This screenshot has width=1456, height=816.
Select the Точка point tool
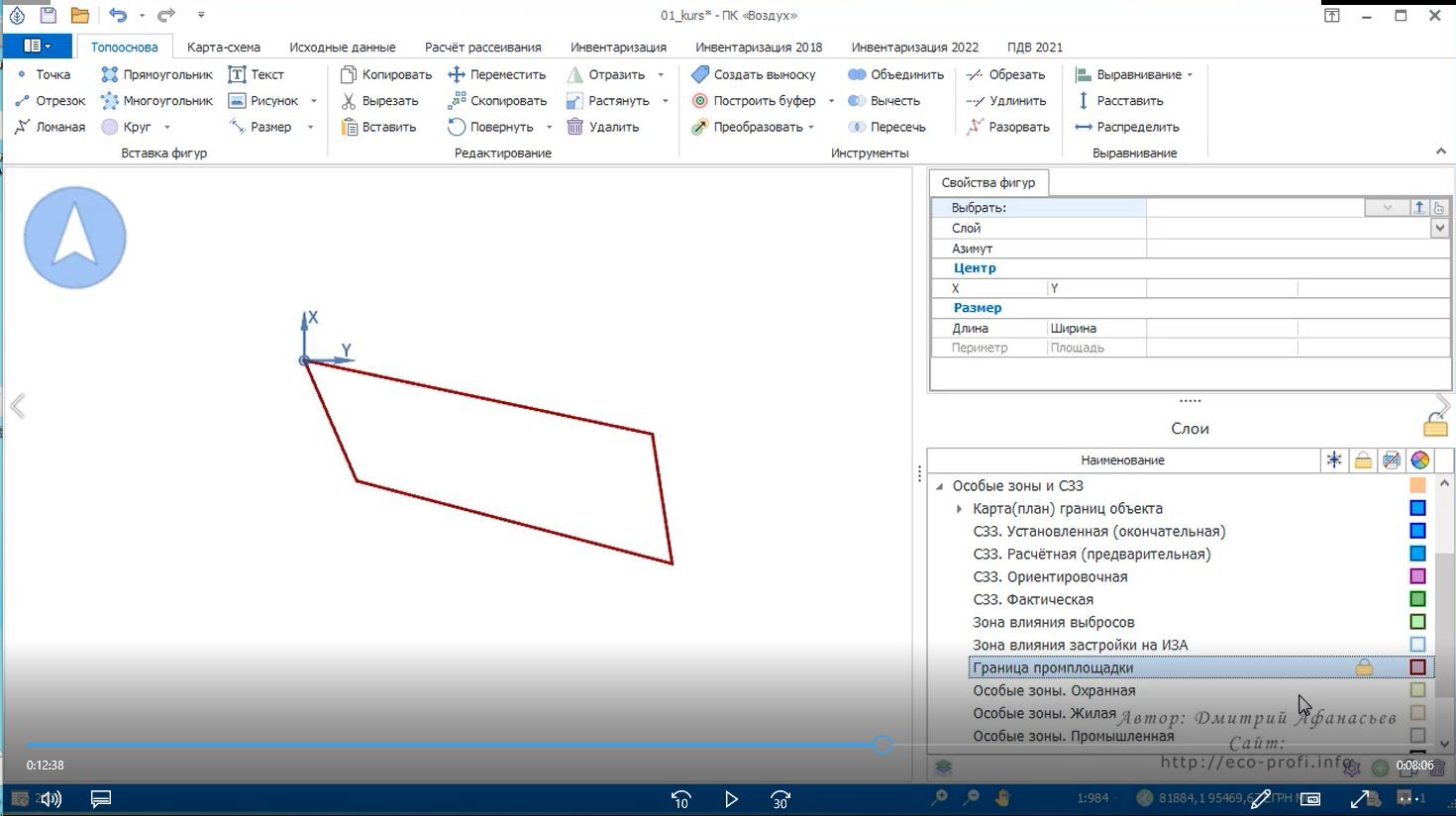44,74
